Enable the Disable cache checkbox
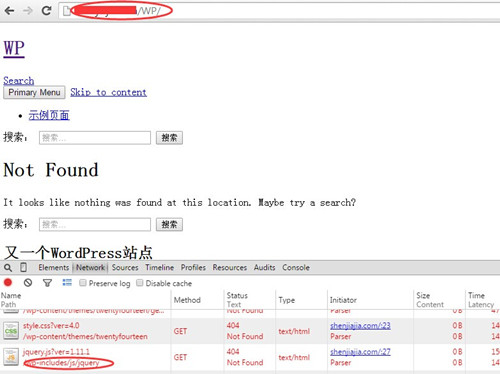 click(x=140, y=283)
